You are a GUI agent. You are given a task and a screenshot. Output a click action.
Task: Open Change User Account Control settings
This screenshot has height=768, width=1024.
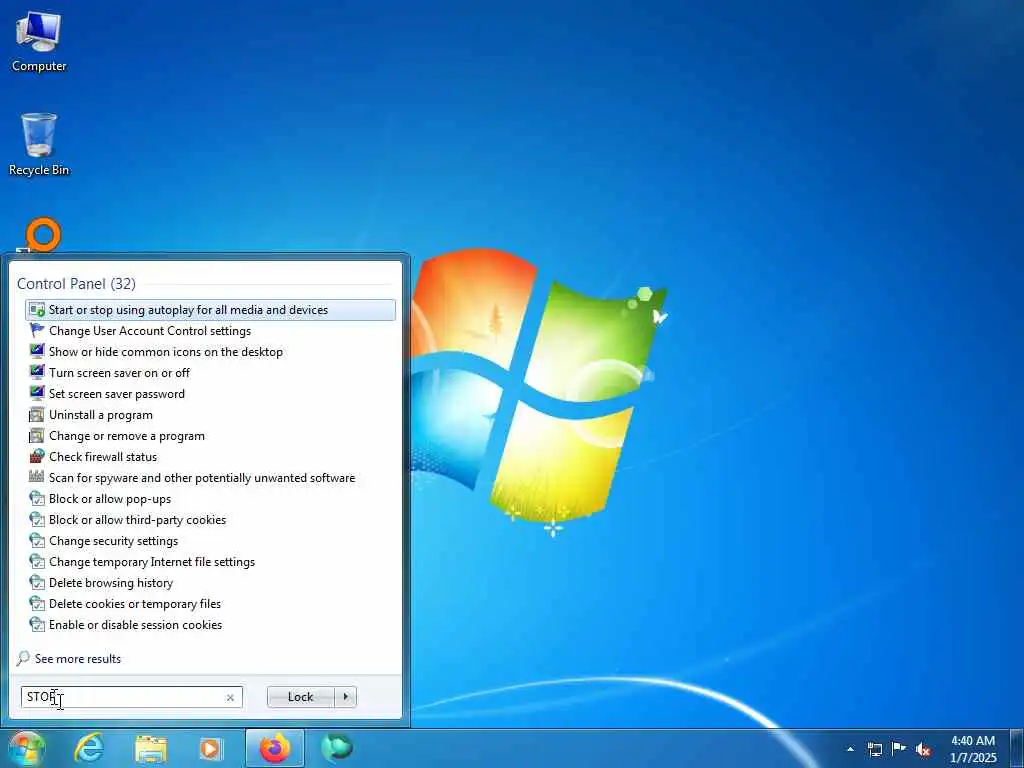[x=210, y=330]
